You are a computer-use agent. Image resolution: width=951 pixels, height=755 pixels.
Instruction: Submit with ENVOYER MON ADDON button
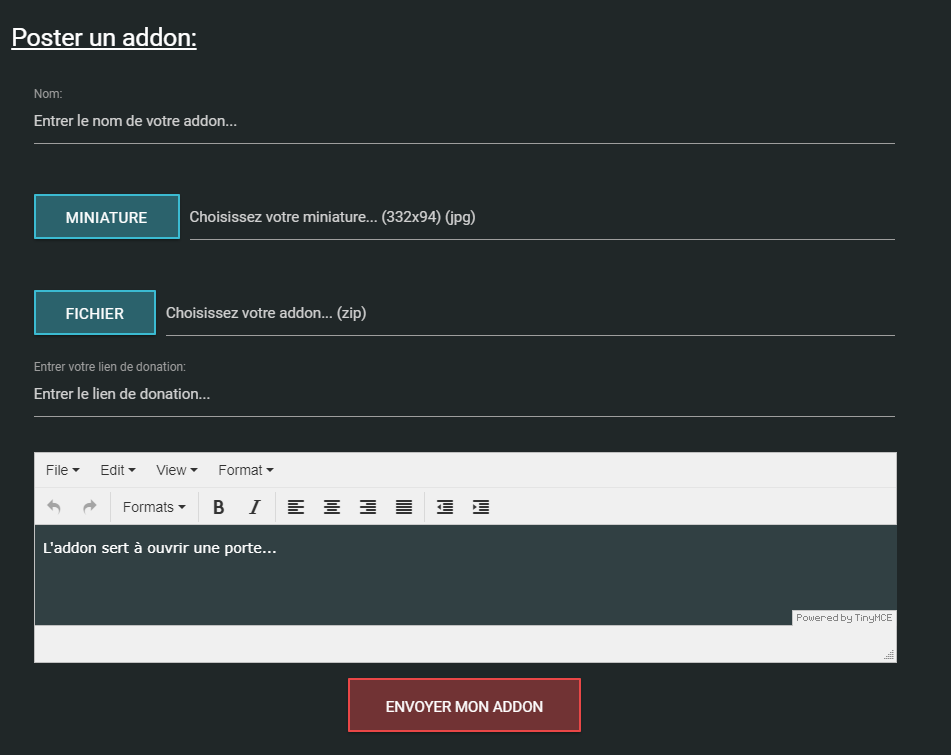click(x=465, y=705)
